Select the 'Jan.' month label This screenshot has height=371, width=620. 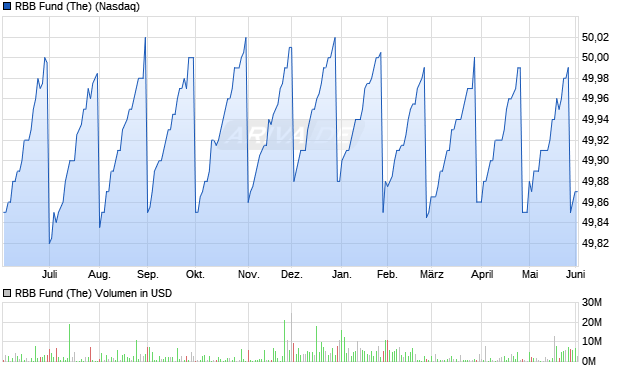342,274
